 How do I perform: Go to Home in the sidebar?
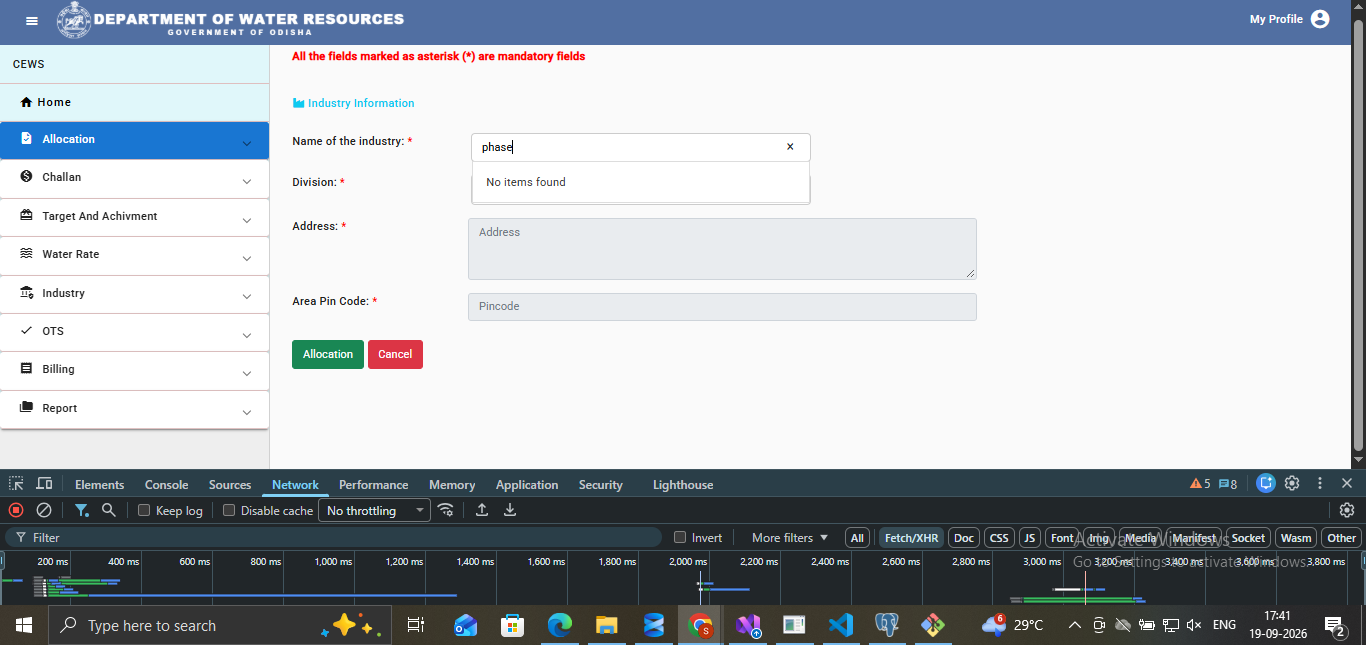point(134,102)
